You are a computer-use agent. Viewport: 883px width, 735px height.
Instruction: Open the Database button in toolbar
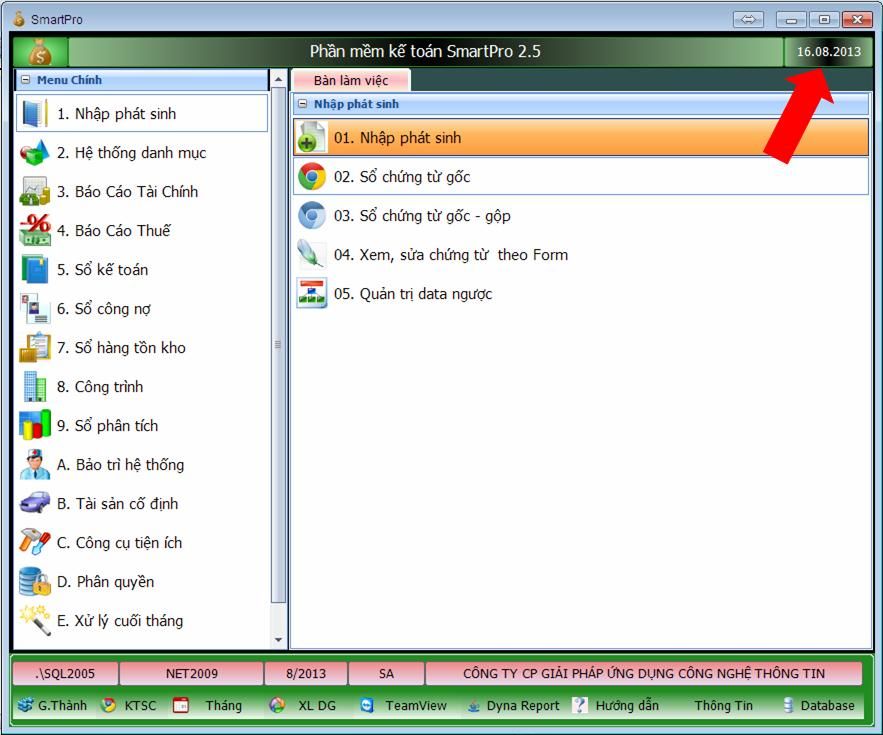pyautogui.click(x=818, y=705)
